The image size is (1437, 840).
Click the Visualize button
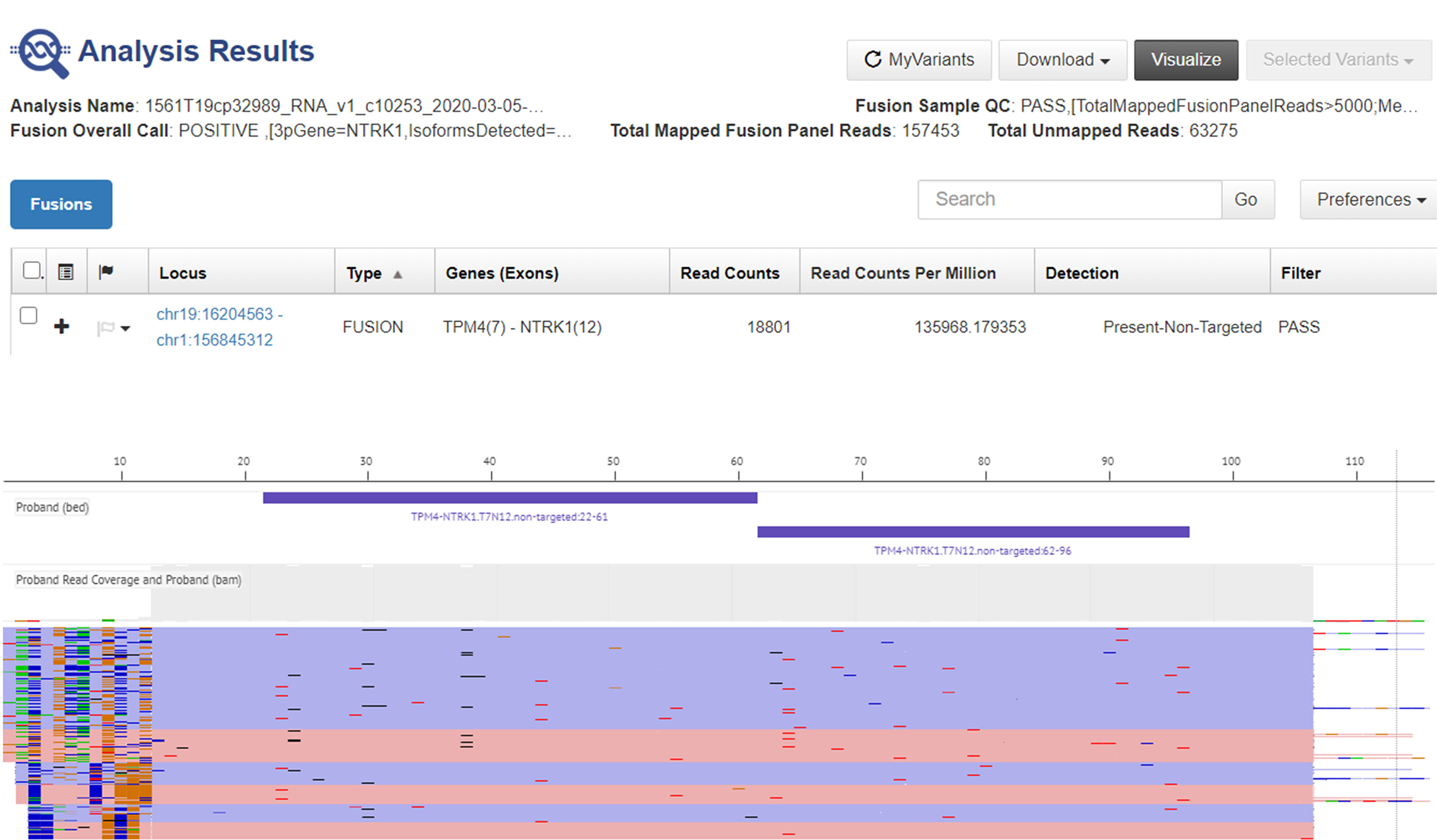point(1185,60)
